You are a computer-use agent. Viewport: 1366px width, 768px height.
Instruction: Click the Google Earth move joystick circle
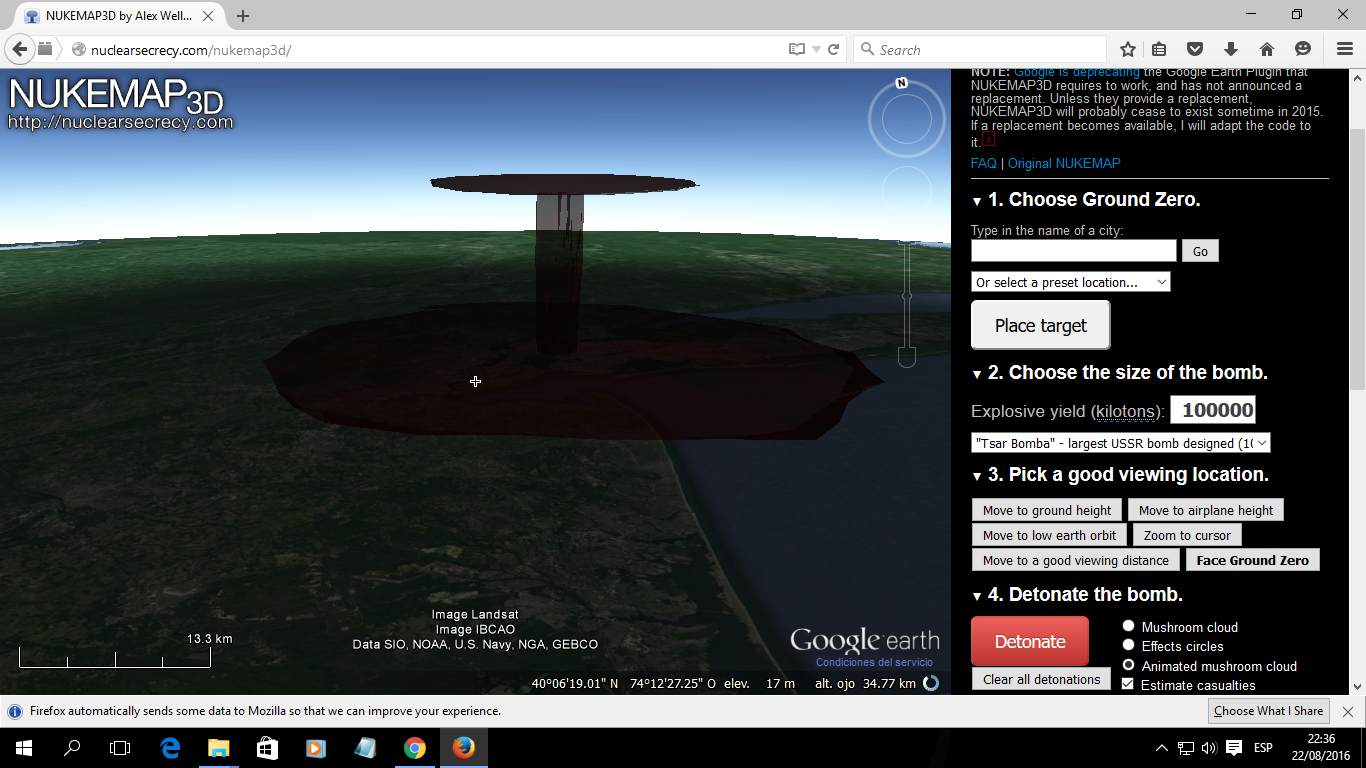click(x=908, y=190)
